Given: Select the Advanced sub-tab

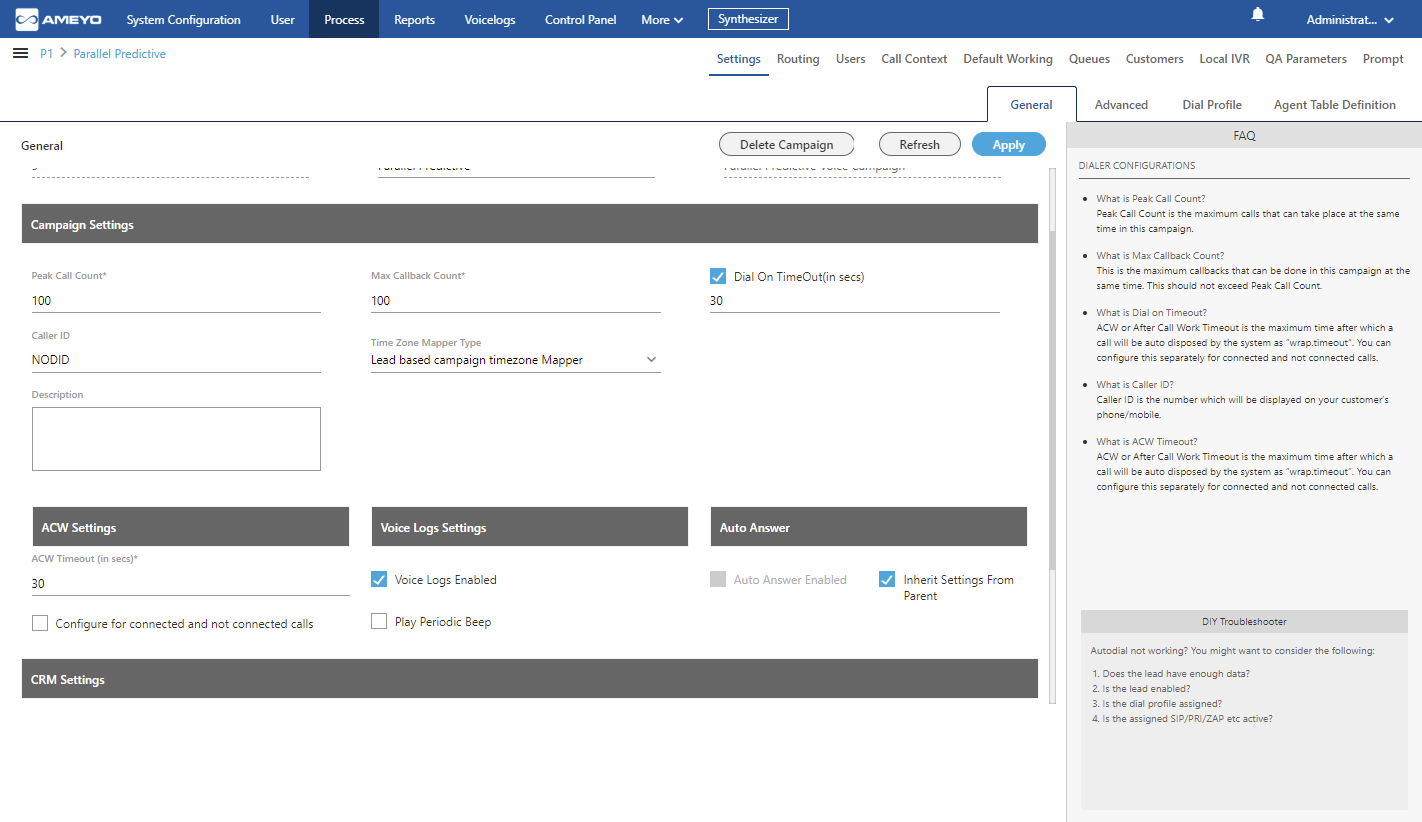Looking at the screenshot, I should coord(1121,104).
